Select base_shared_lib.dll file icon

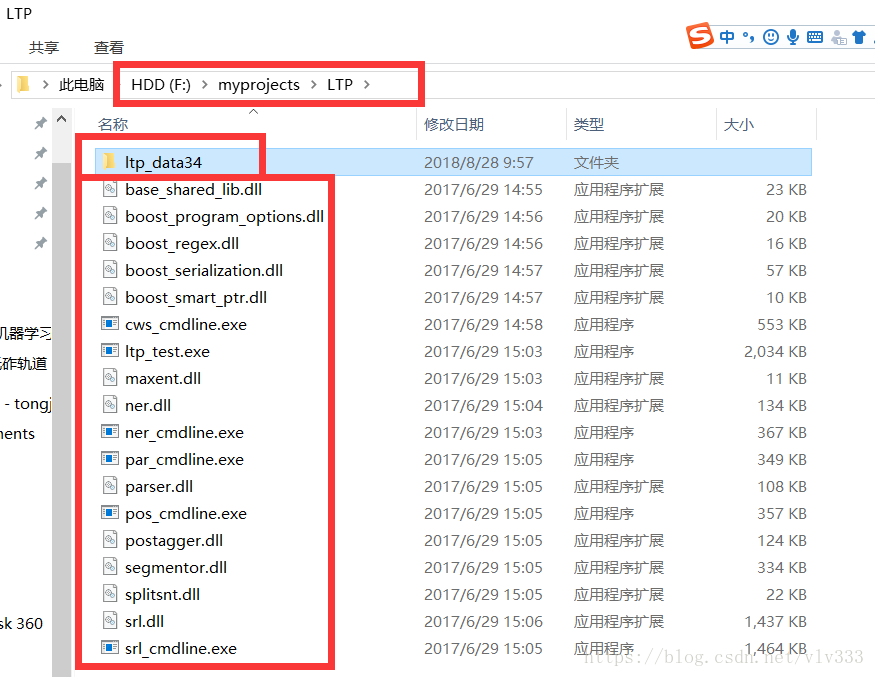tap(110, 189)
